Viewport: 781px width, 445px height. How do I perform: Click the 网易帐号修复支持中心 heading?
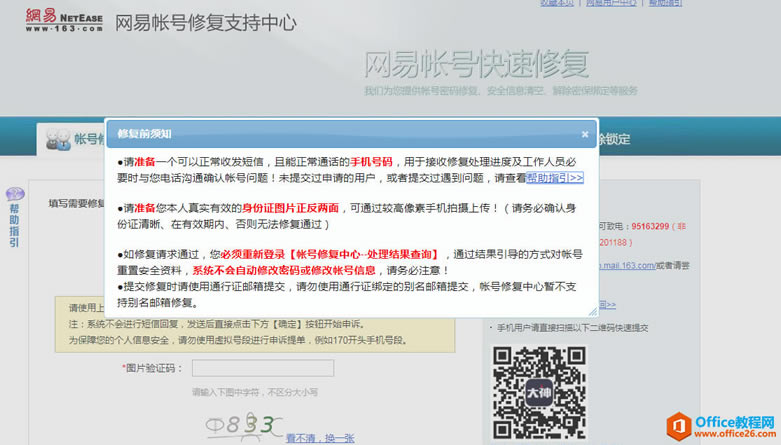[206, 23]
